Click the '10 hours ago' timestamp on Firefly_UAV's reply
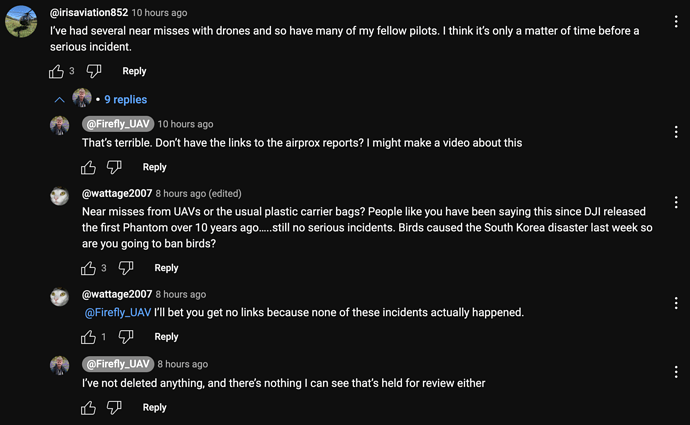The width and height of the screenshot is (690, 425). 185,124
